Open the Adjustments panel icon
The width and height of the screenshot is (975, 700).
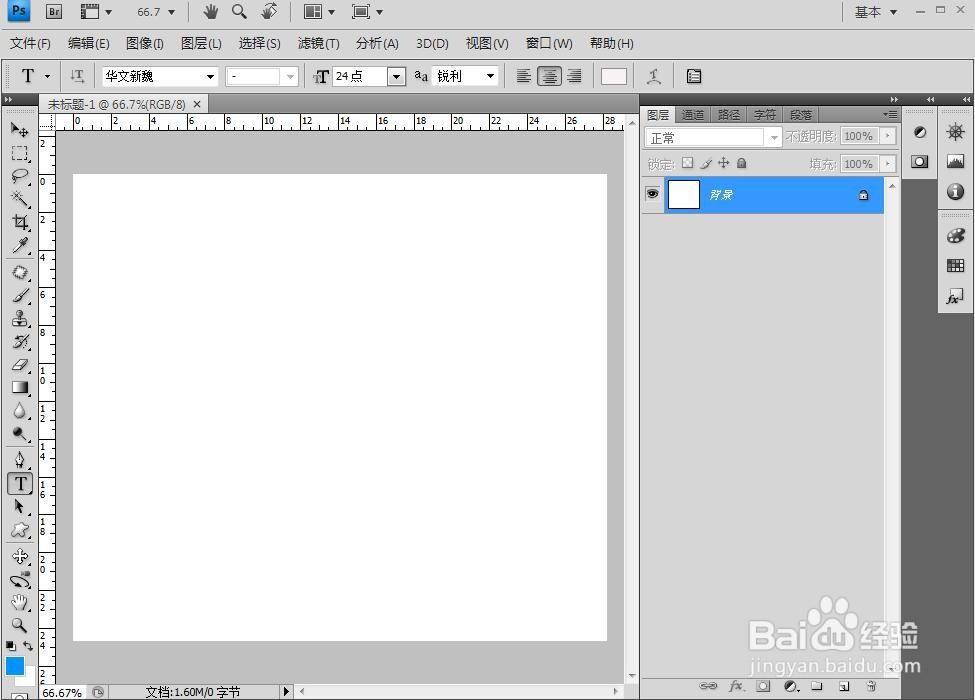[x=920, y=132]
